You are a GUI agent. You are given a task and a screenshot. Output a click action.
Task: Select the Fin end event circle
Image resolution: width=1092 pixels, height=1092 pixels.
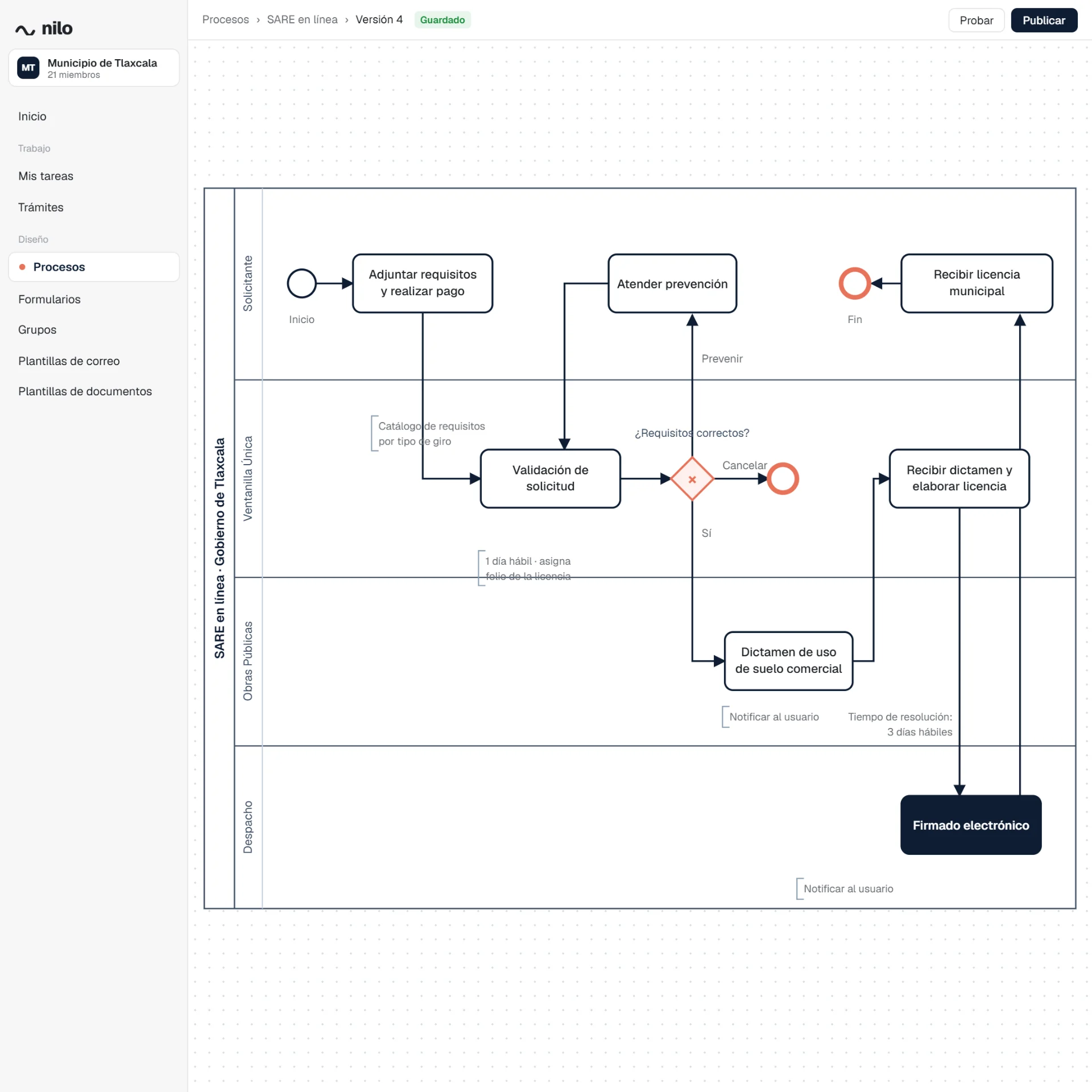pyautogui.click(x=854, y=283)
